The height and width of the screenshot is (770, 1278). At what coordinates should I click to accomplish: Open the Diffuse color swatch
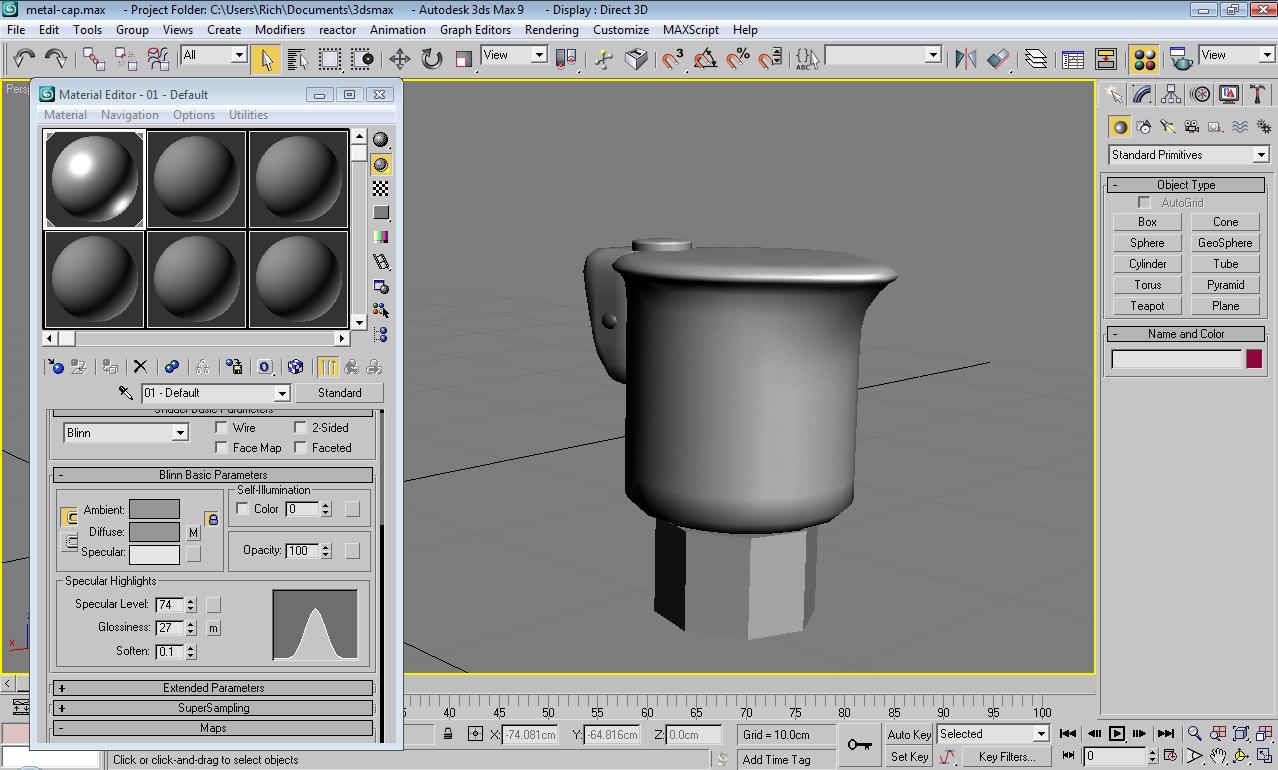tap(153, 532)
